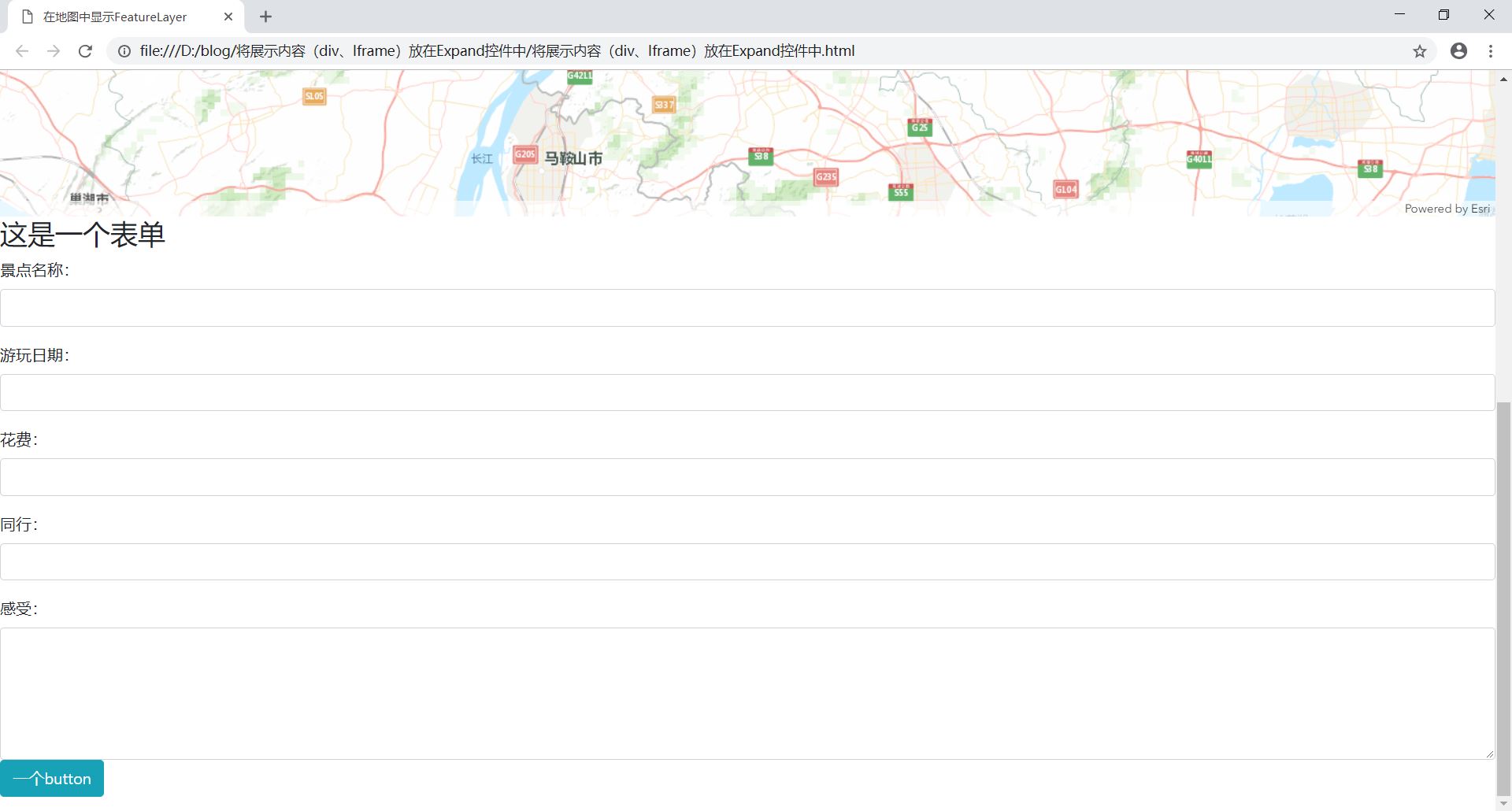Click the 马鞍山市 label on the map
1512x811 pixels.
pyautogui.click(x=573, y=158)
